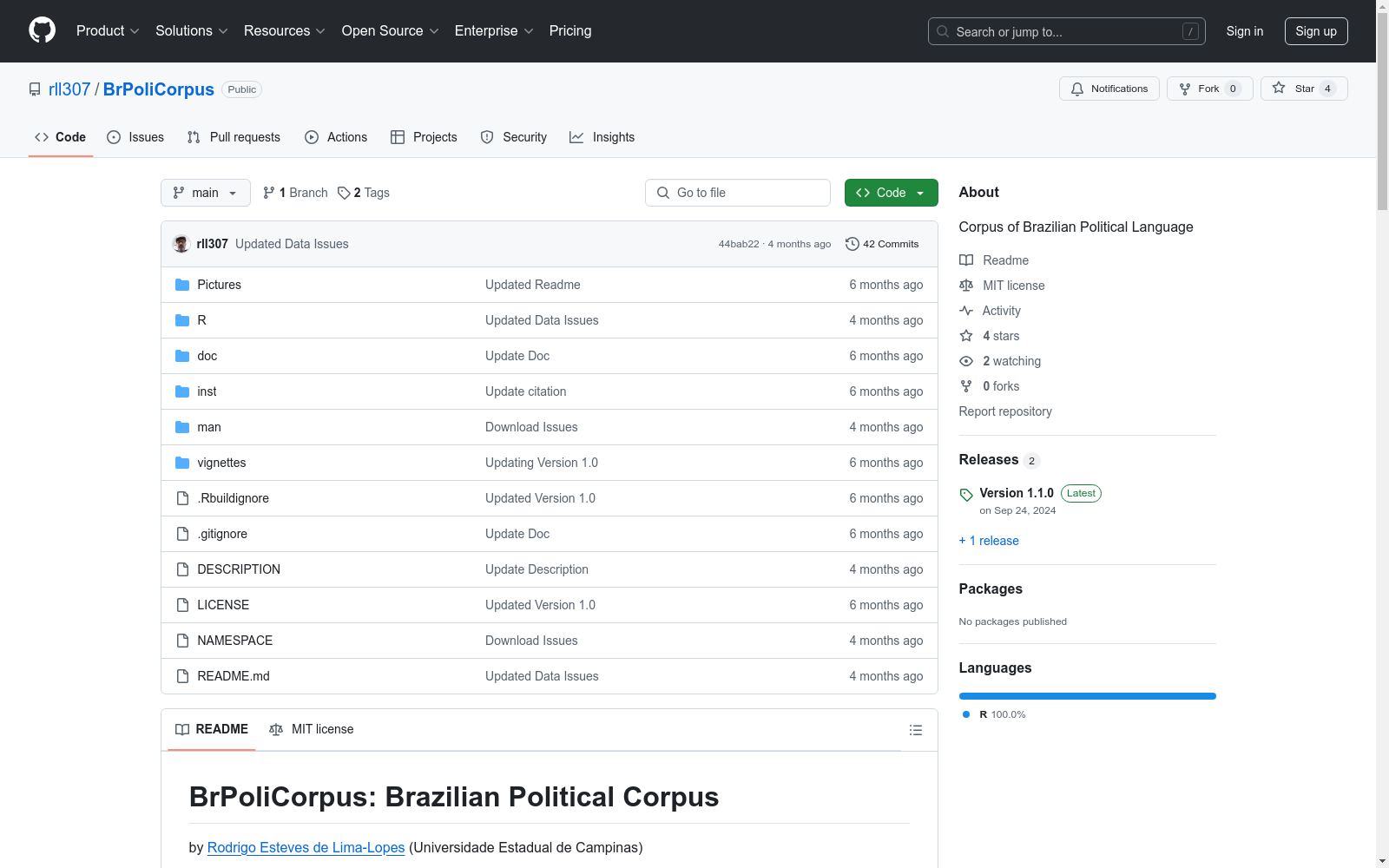Click the + 1 release link
The height and width of the screenshot is (868, 1389).
(989, 541)
